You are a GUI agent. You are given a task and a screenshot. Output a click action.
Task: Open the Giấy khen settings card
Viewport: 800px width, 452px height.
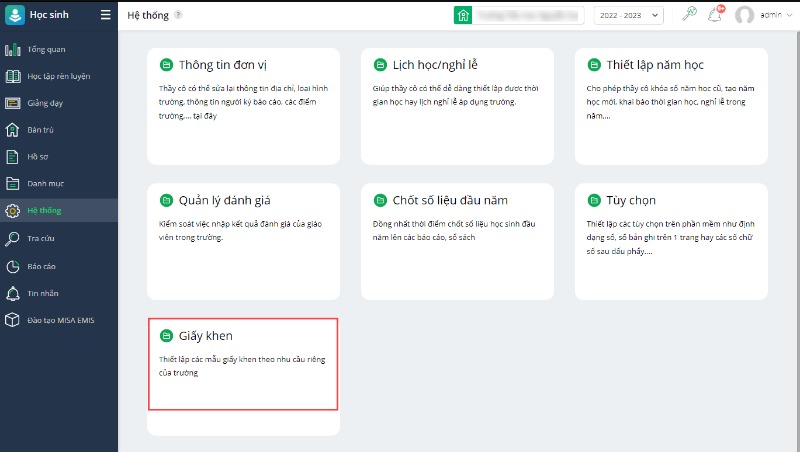click(x=243, y=363)
